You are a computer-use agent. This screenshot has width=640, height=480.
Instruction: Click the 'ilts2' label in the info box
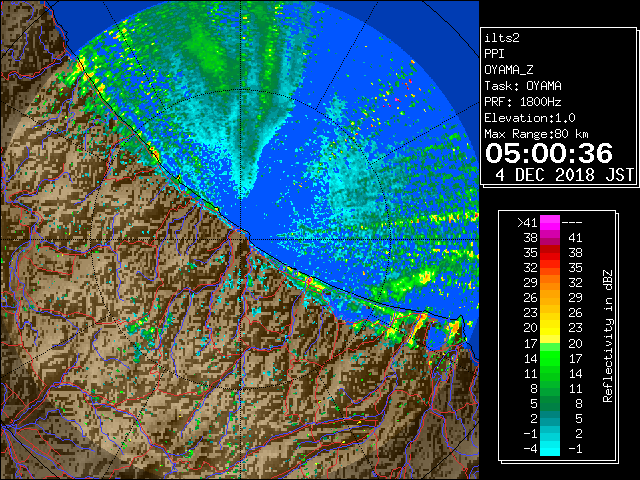click(x=502, y=38)
